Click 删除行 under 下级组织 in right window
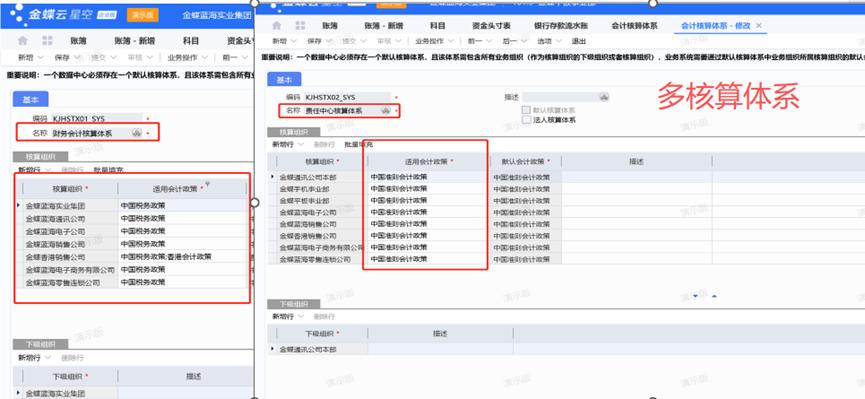Image resolution: width=865 pixels, height=399 pixels. (x=323, y=317)
